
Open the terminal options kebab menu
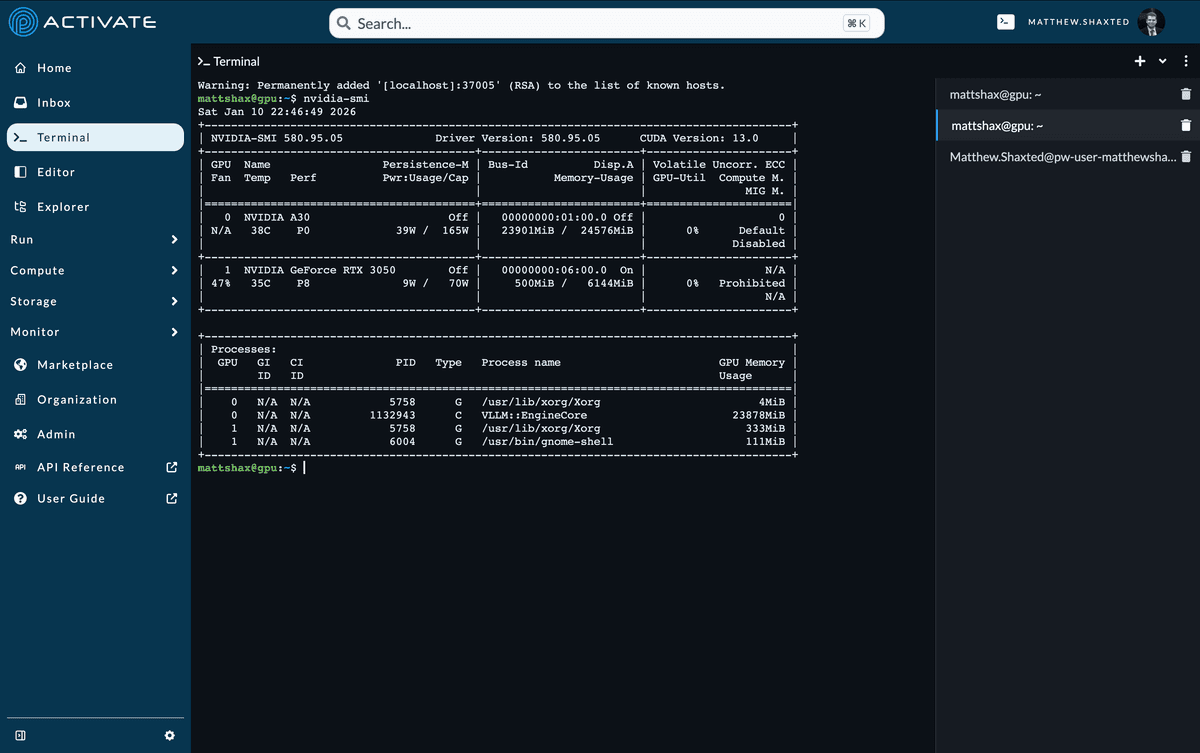coord(1185,60)
